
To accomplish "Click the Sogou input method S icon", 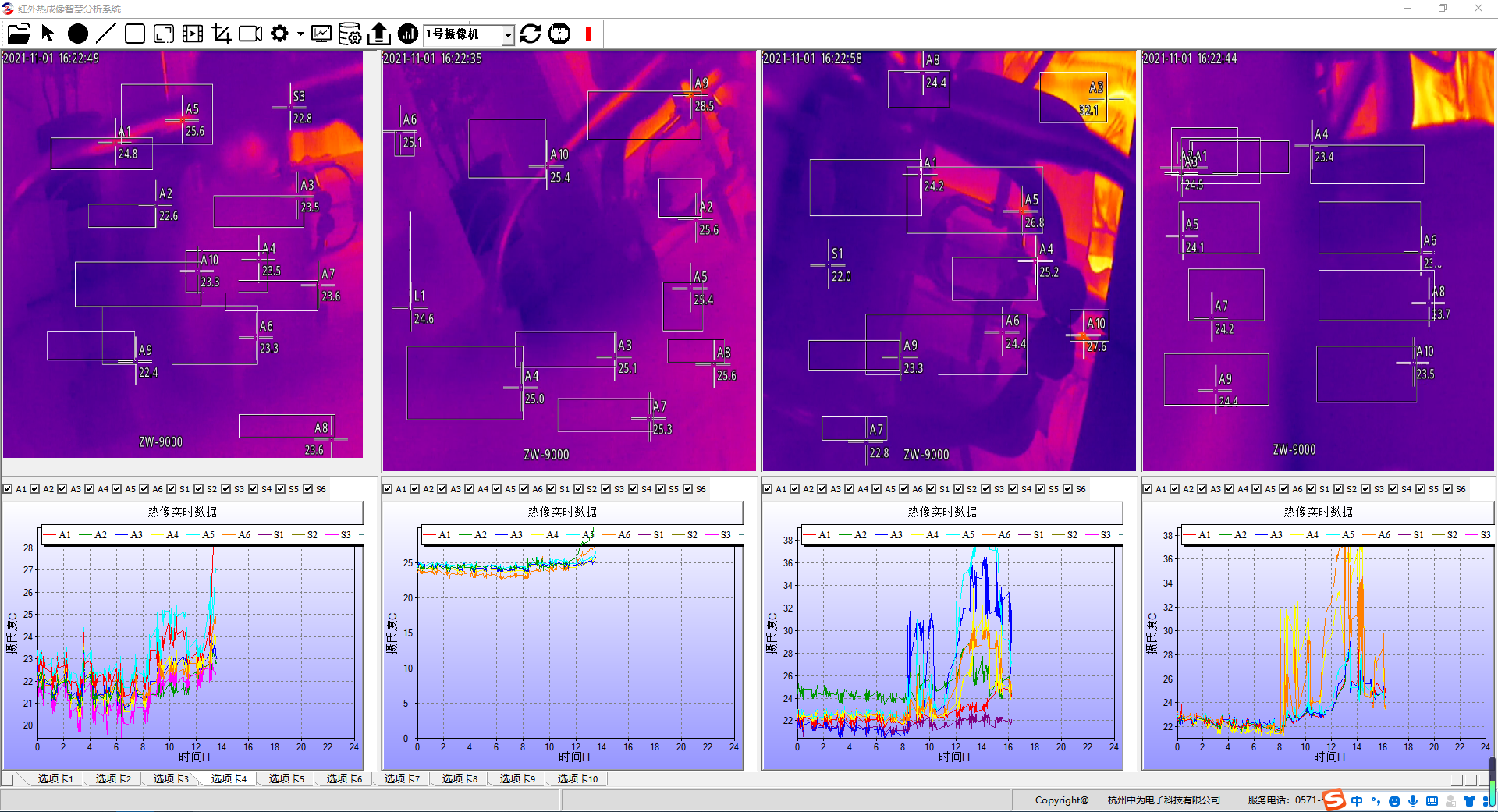I will [1333, 800].
